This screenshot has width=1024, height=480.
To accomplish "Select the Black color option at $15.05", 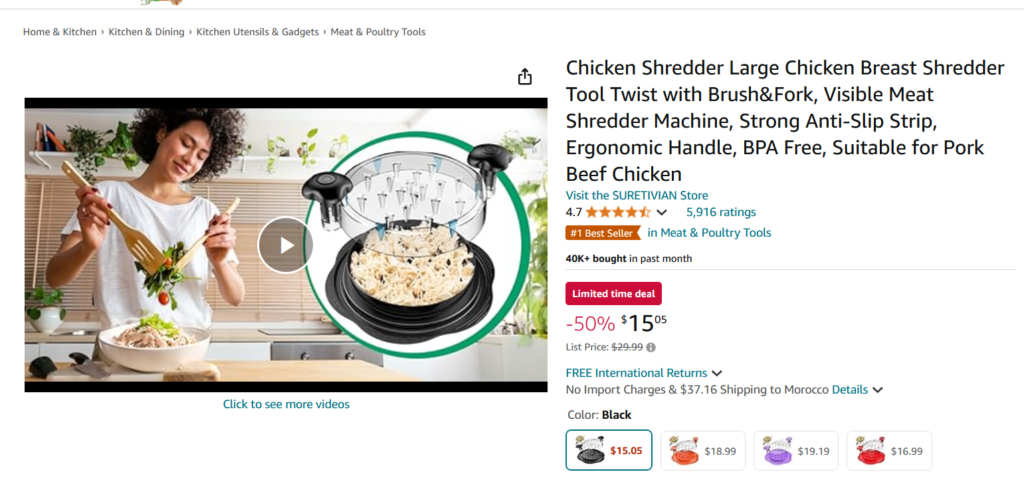I will tap(609, 450).
